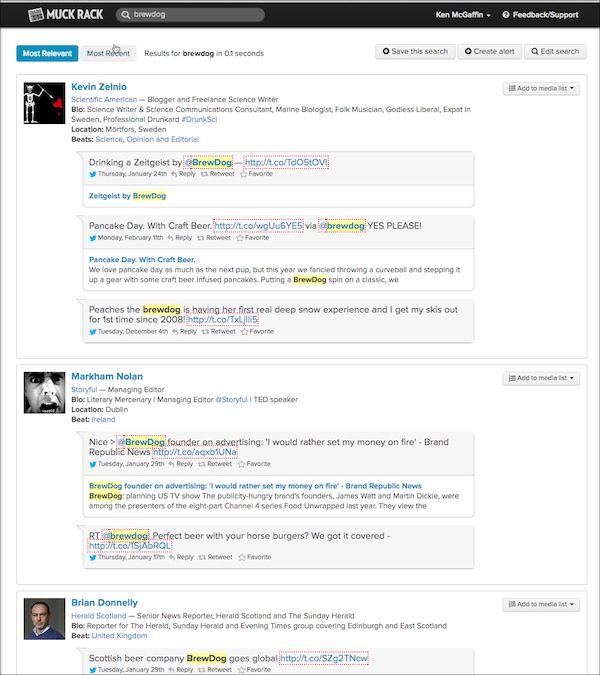Click the Twitter bird icon on Thursday, January 24th tweet

[x=92, y=174]
